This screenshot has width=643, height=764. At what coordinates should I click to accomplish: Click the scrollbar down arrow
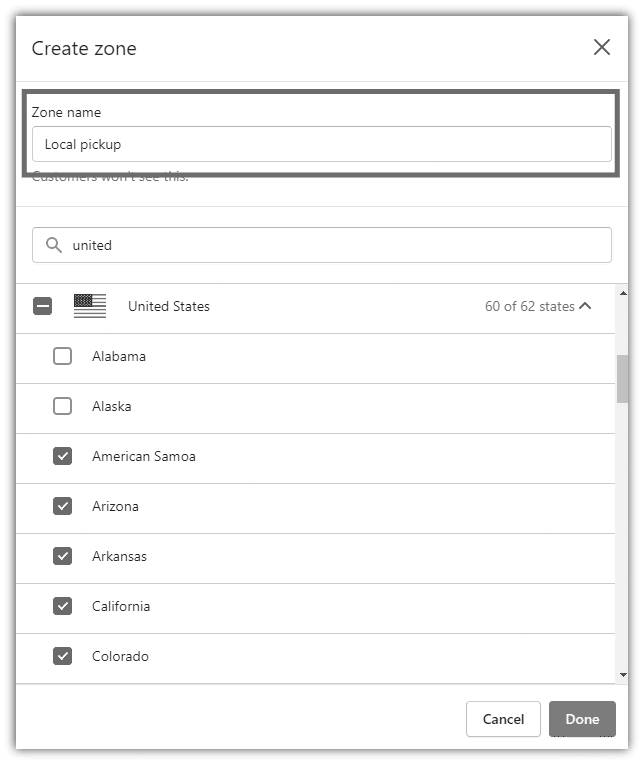(x=623, y=675)
